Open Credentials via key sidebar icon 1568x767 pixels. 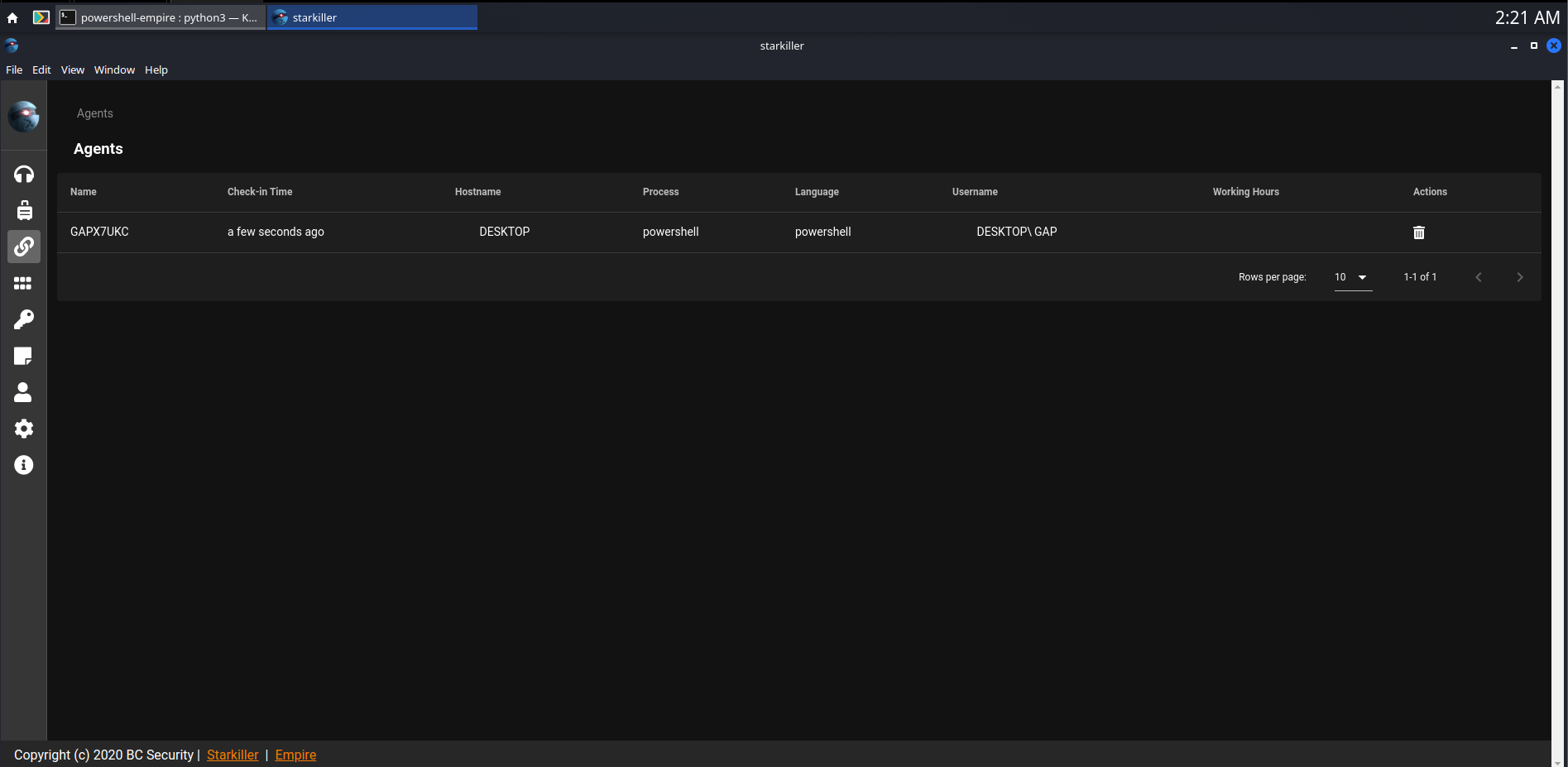[x=24, y=319]
